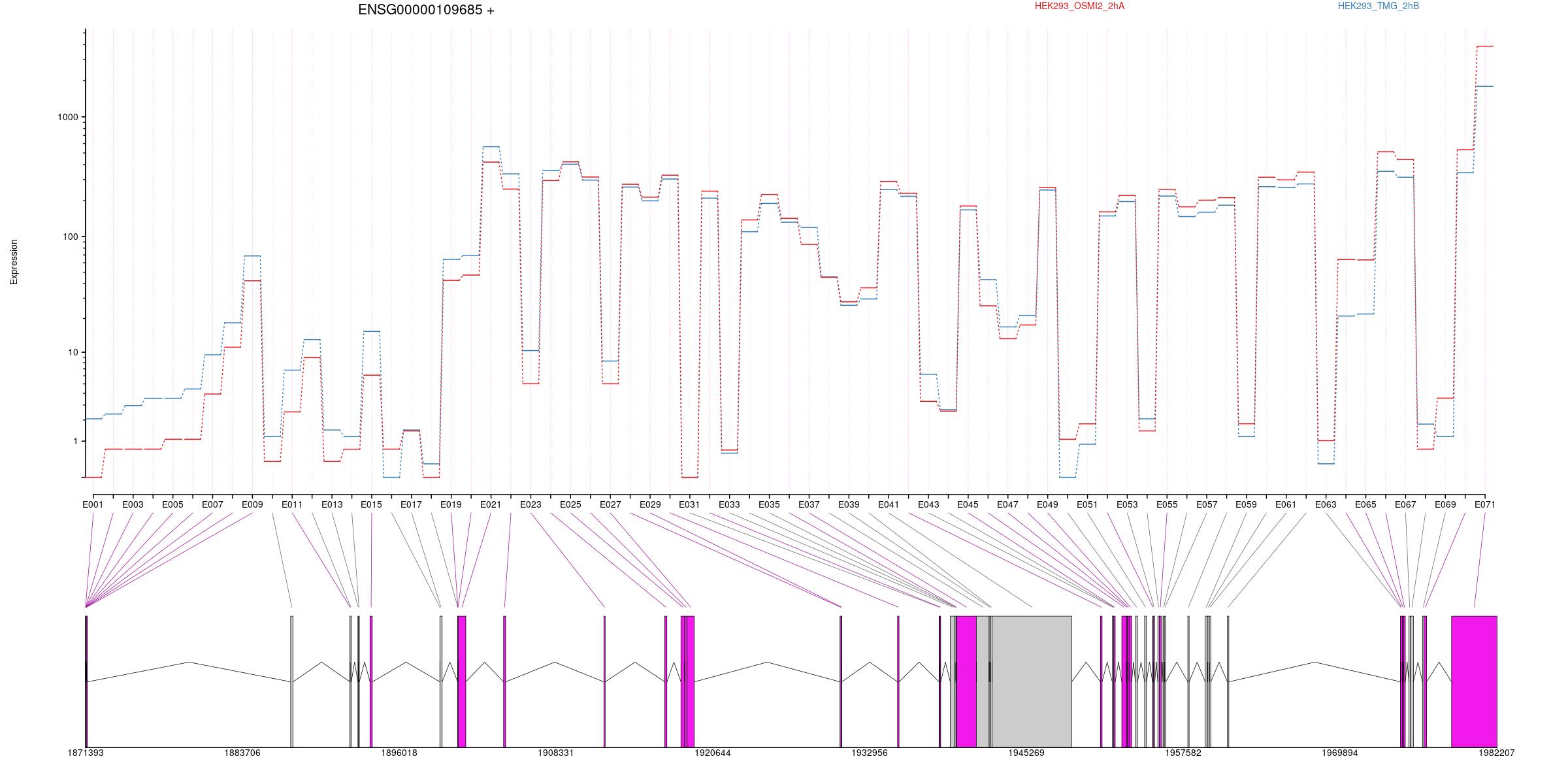Click exon label E067

1405,504
